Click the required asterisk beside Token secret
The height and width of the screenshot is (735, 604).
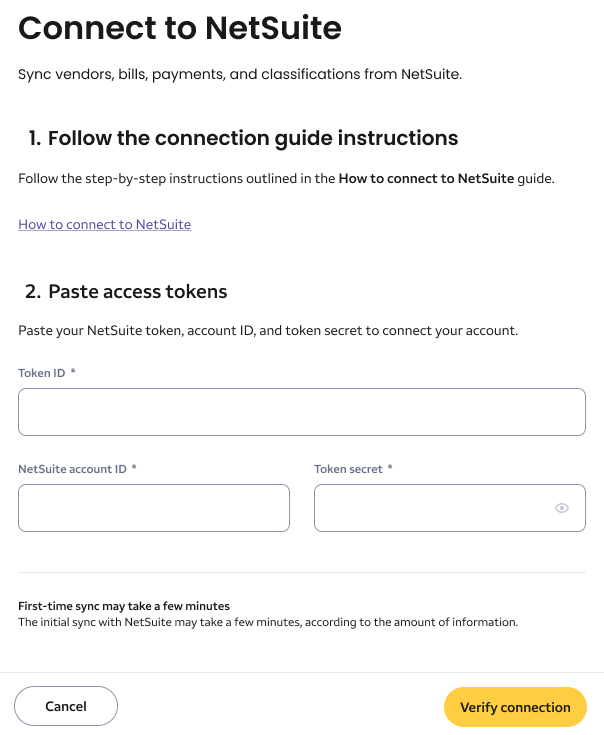[x=390, y=468]
